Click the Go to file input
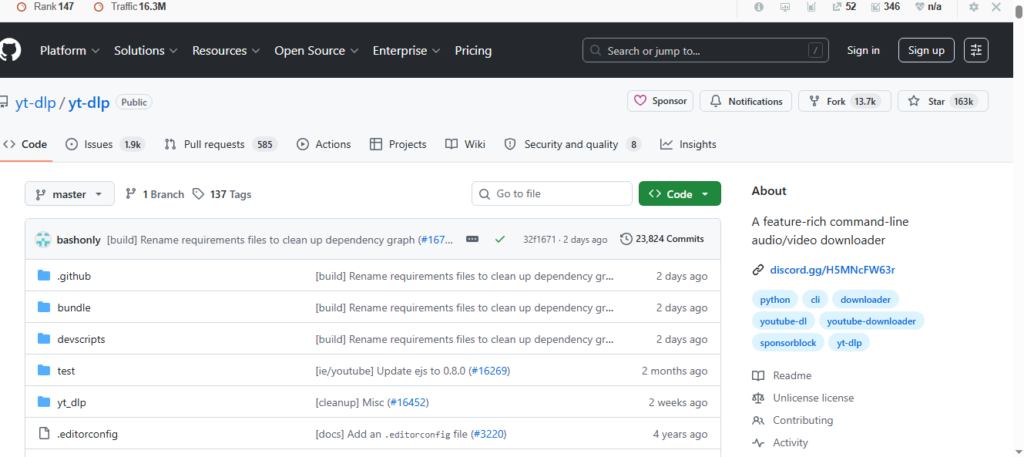Viewport: 1024px width, 457px height. point(552,194)
